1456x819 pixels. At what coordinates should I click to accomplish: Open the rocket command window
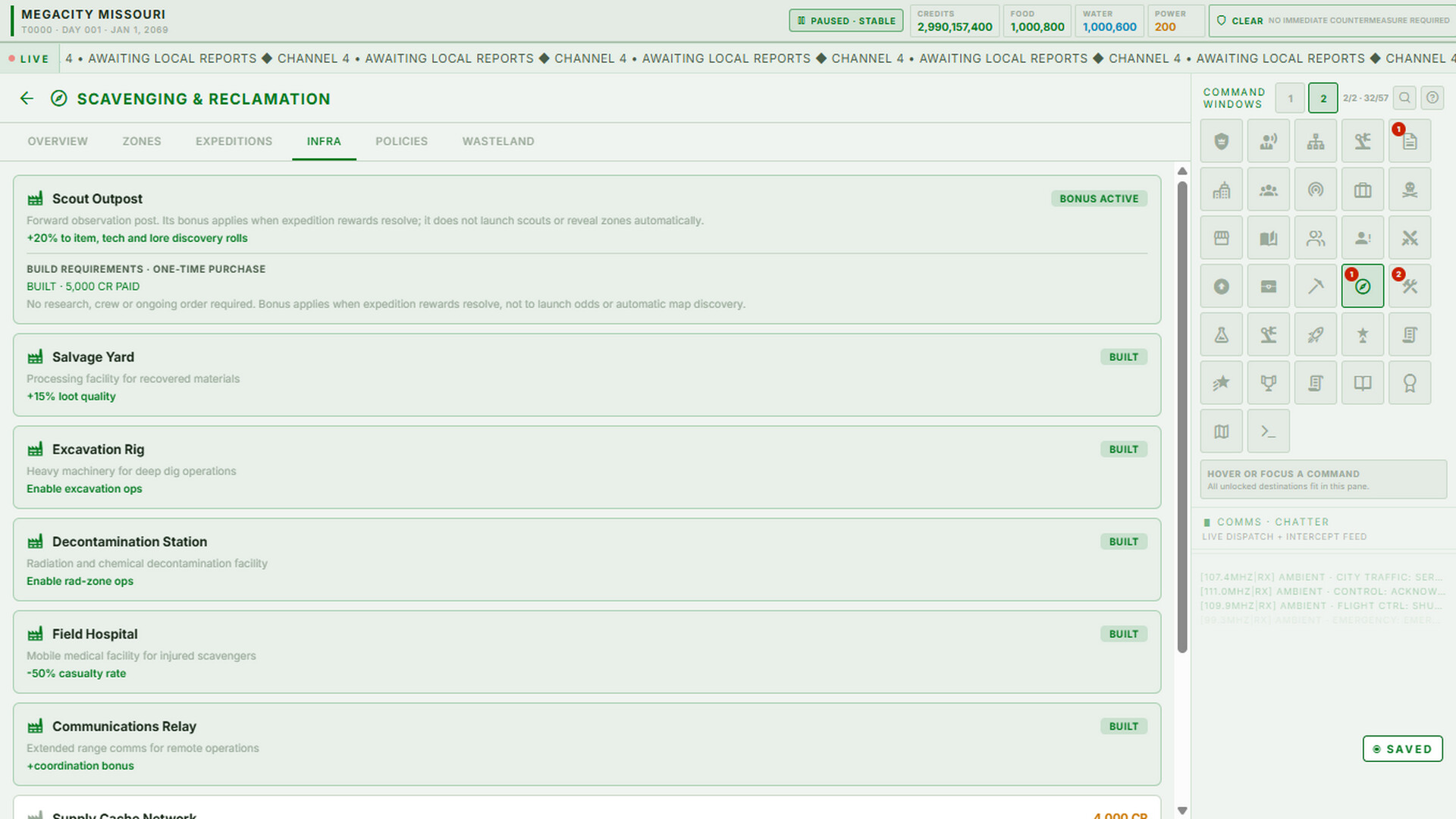[1315, 334]
